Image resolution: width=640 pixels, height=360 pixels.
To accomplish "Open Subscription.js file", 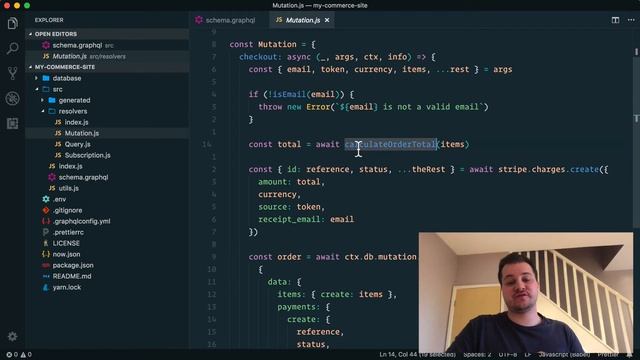I will click(x=87, y=155).
